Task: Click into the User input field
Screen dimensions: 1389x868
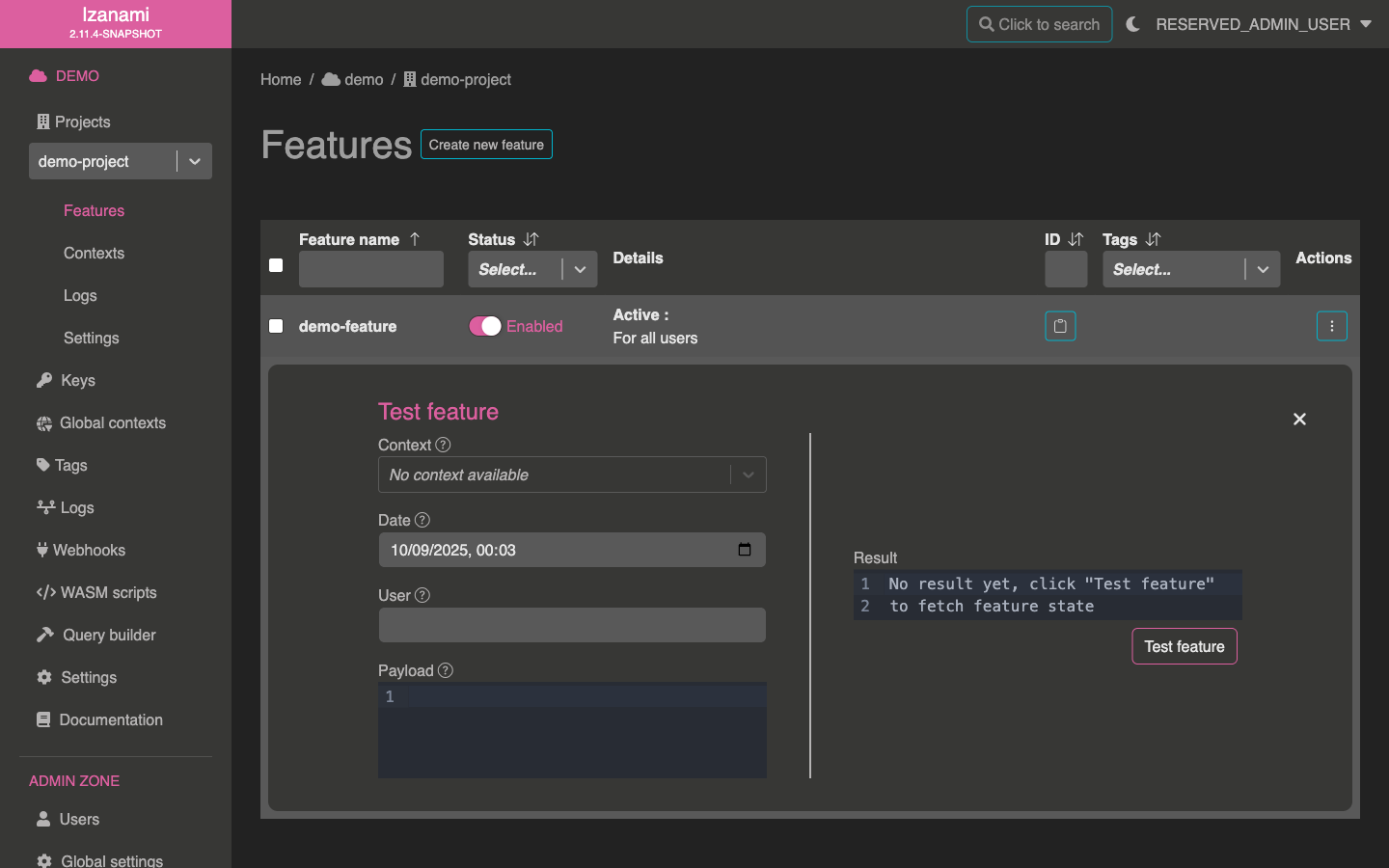Action: point(572,625)
